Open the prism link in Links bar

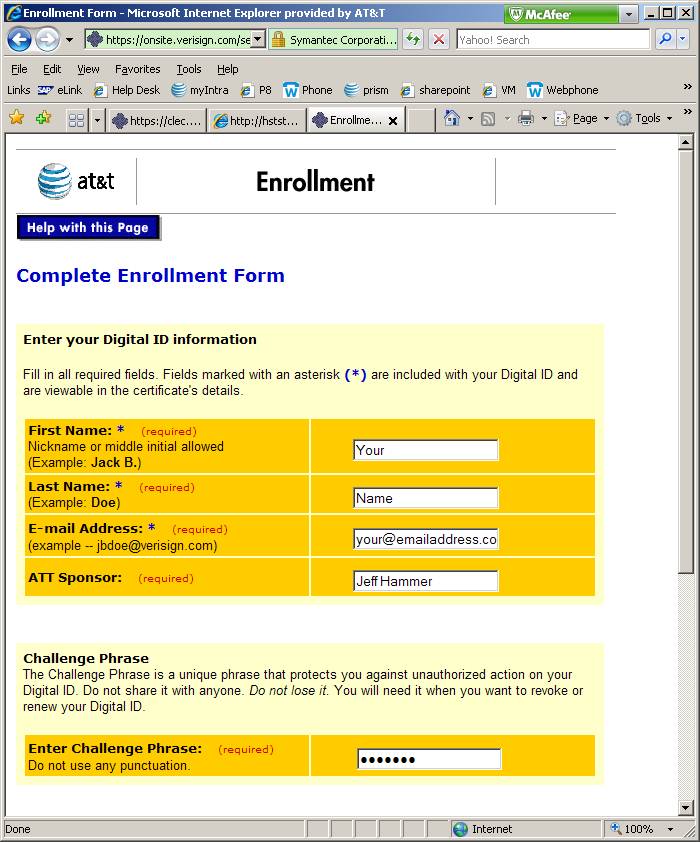tap(366, 90)
